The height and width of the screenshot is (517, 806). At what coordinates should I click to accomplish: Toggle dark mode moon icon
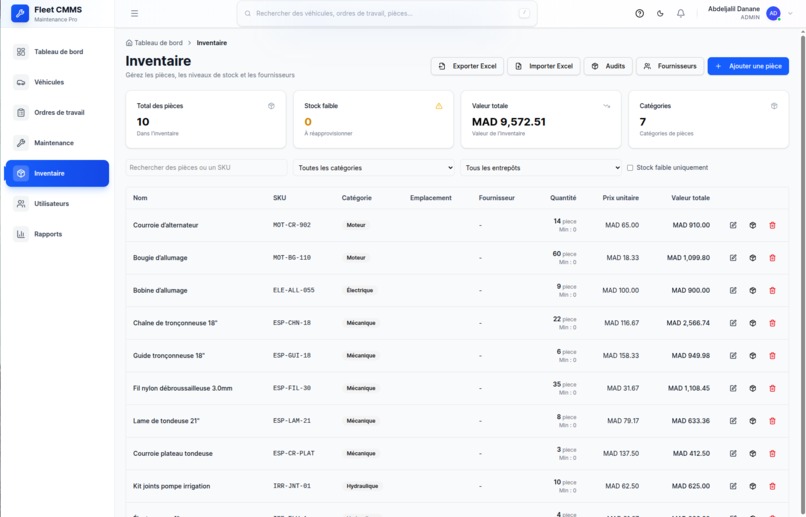coord(660,13)
